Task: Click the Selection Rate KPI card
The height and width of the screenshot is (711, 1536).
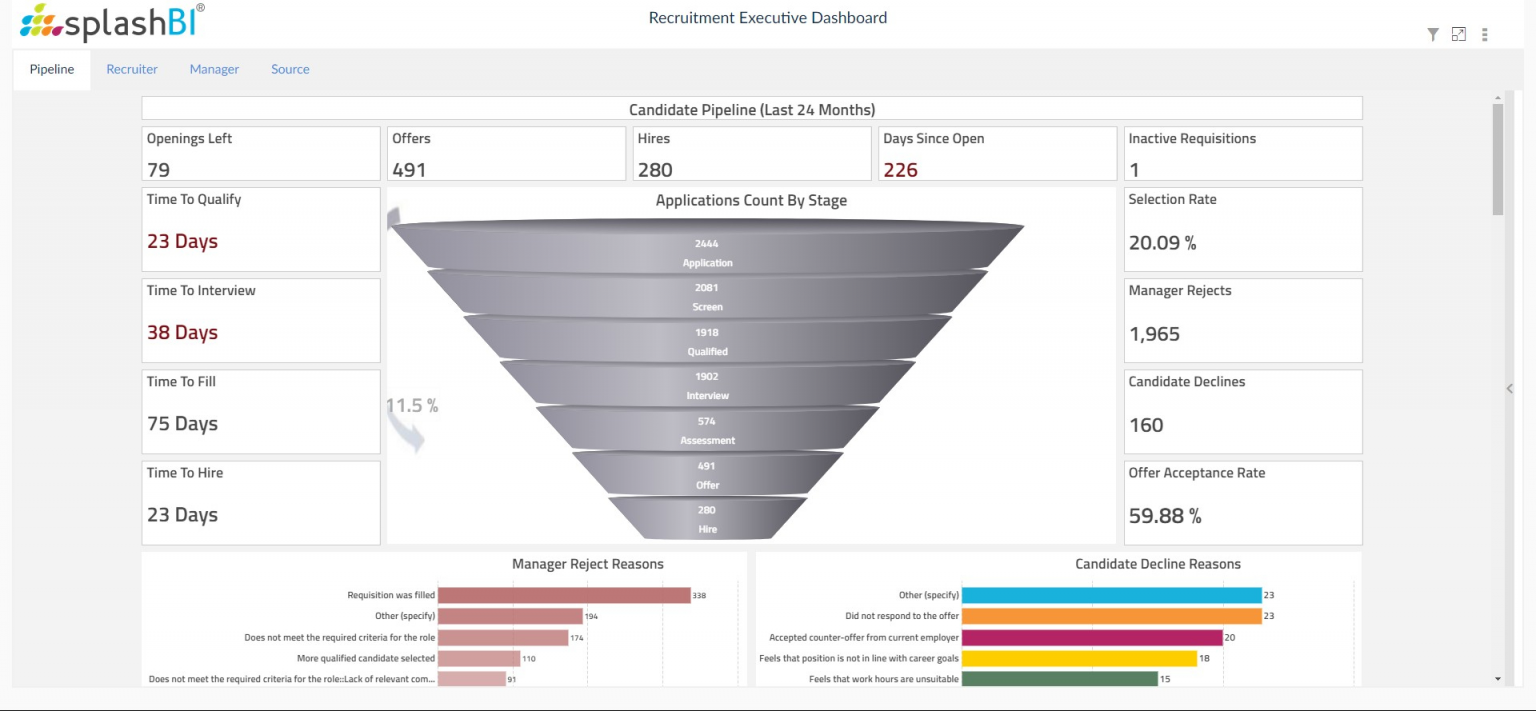Action: tap(1242, 229)
